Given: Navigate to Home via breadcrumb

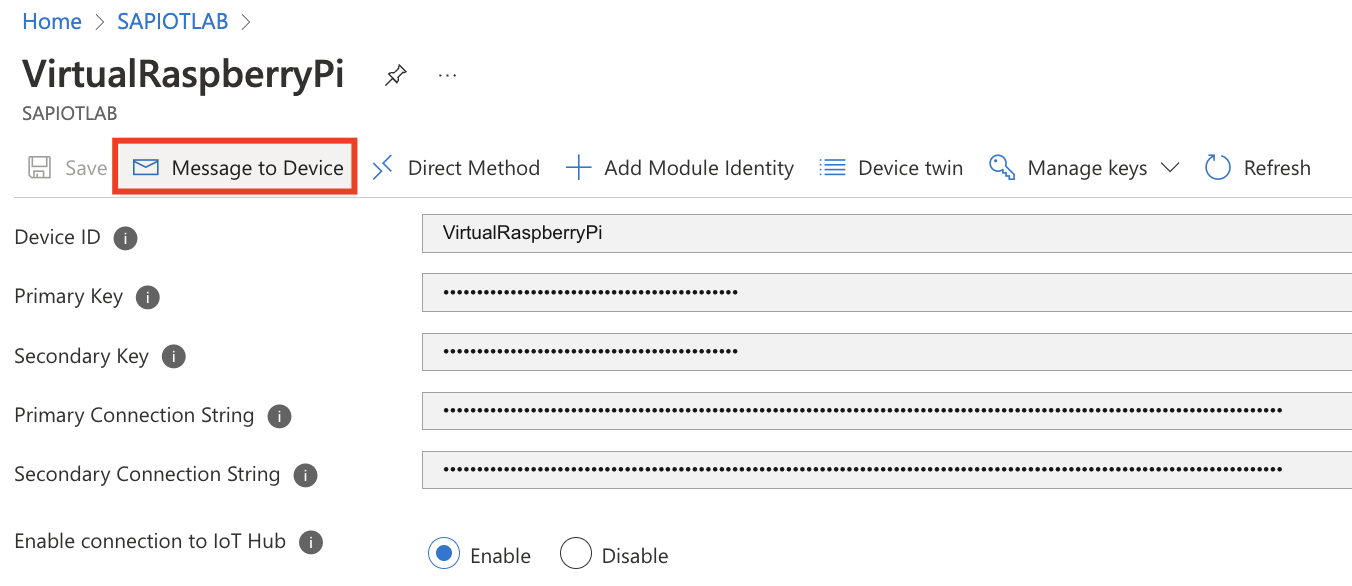Looking at the screenshot, I should tap(51, 20).
